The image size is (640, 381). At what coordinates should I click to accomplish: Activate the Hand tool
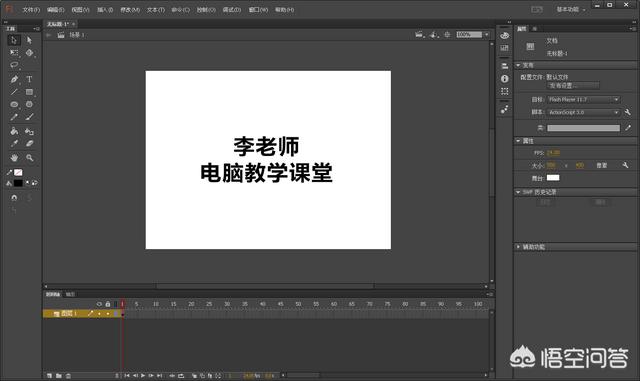[x=14, y=158]
